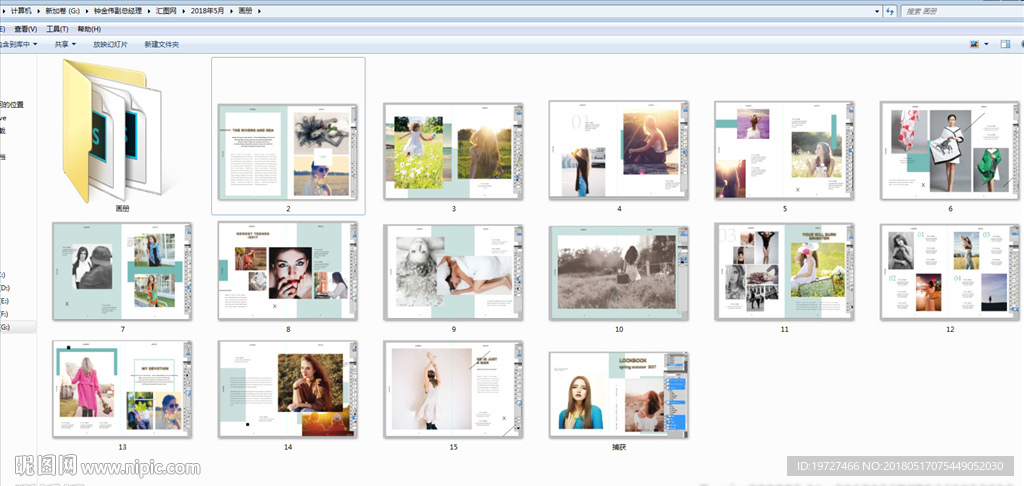Expand the view options arrow next to the view icon
The image size is (1024, 486).
pos(986,44)
